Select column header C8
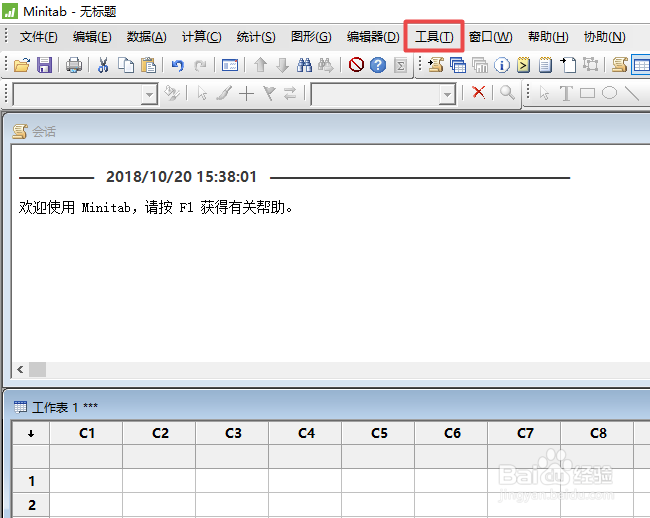Screen dimensions: 650x518 [x=597, y=433]
